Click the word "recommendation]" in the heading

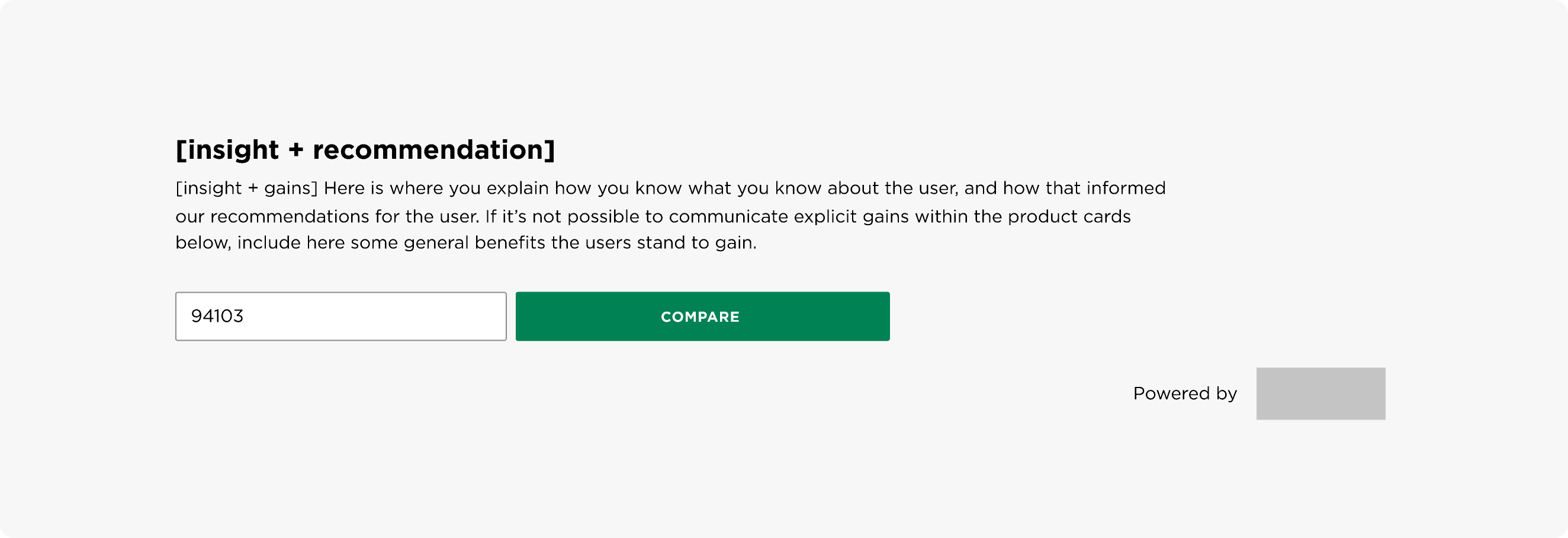pos(433,150)
